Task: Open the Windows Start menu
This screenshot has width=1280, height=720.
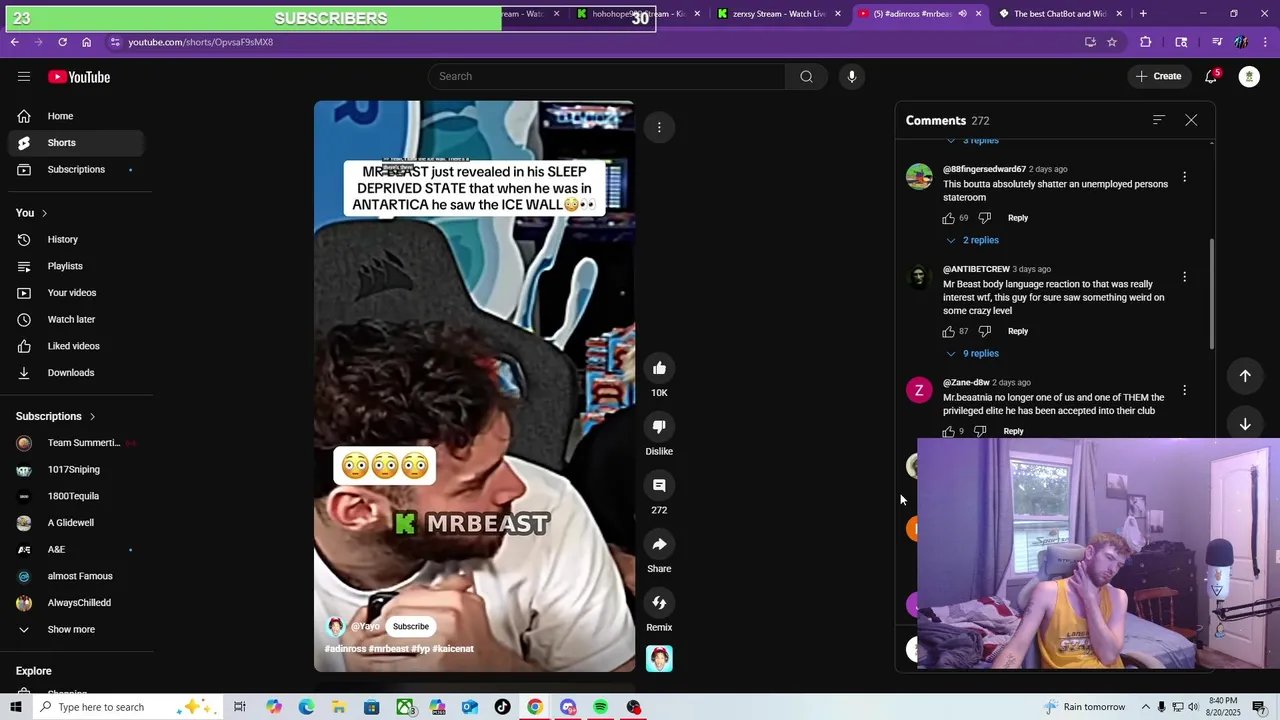Action: (x=15, y=707)
